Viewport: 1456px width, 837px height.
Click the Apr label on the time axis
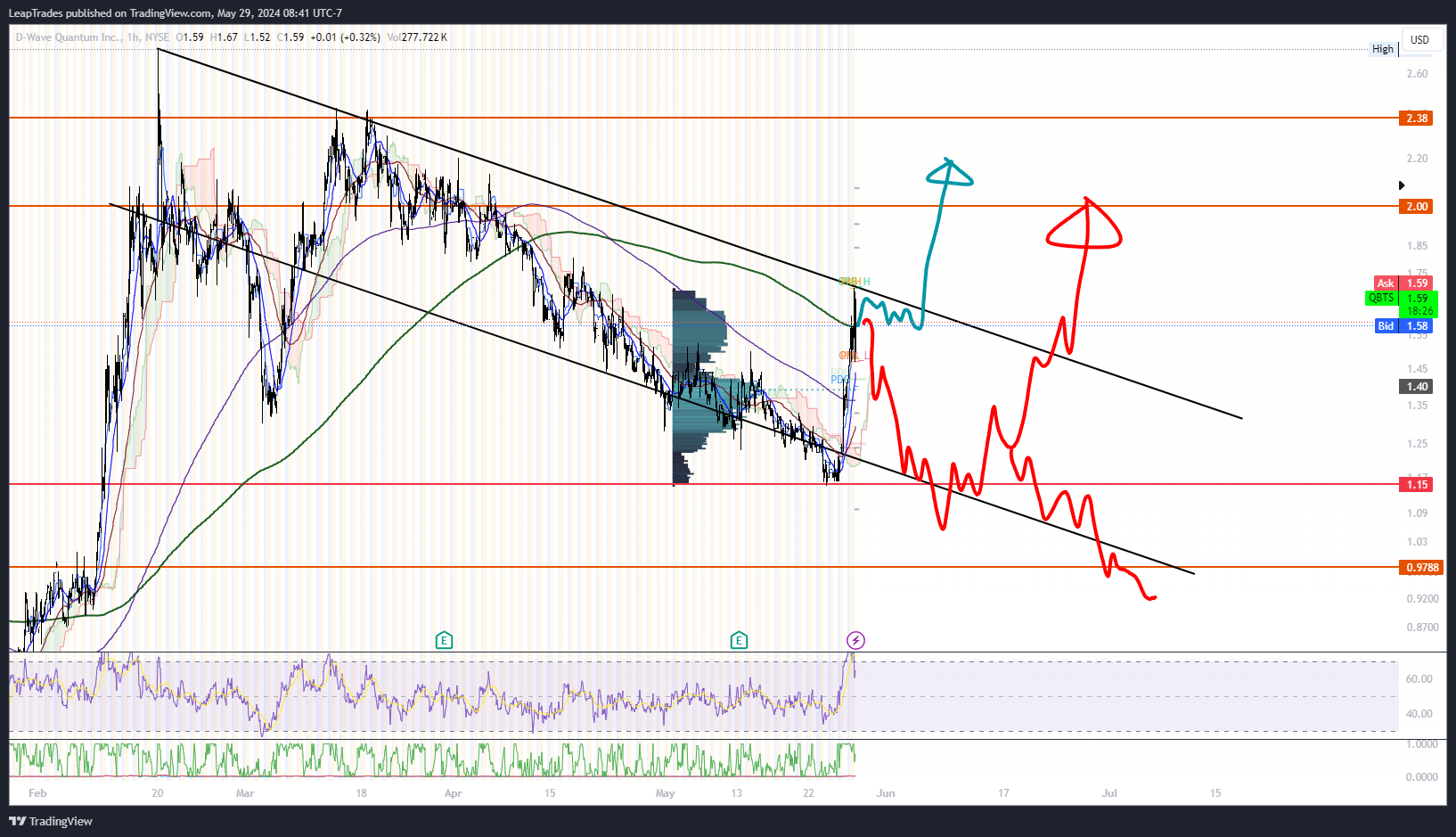(453, 793)
